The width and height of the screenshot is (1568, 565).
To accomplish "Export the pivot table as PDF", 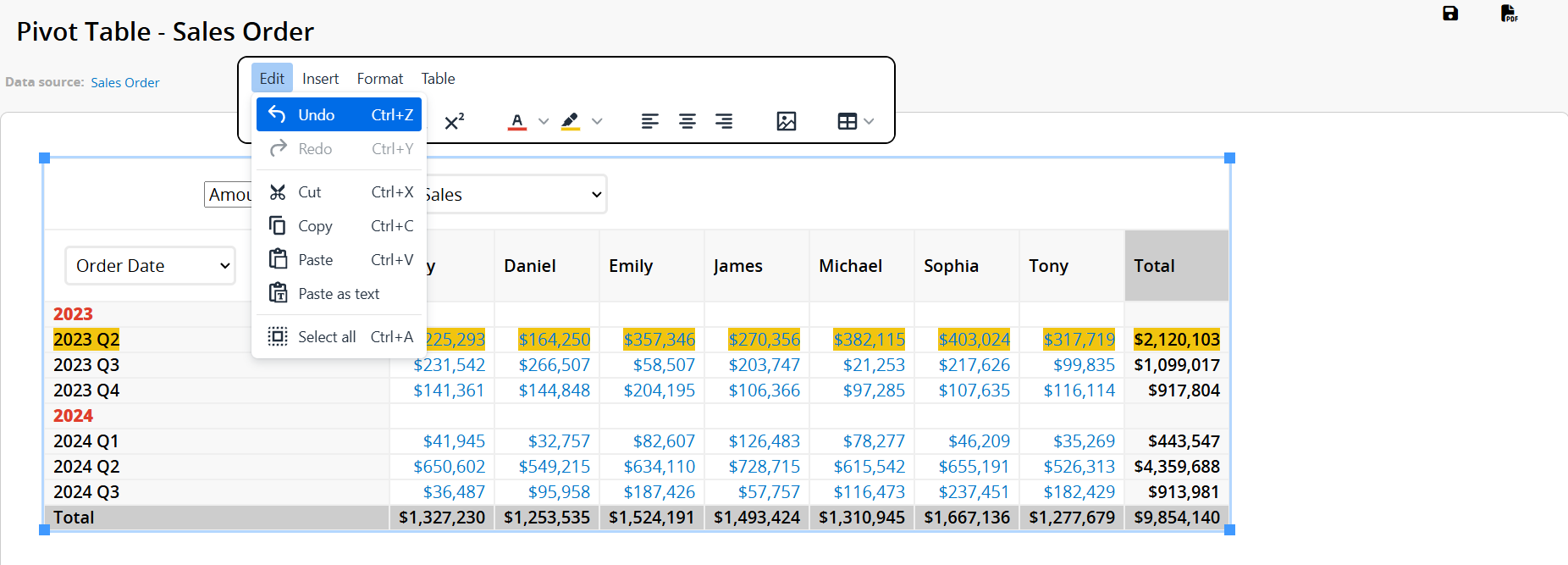I will pos(1509,14).
